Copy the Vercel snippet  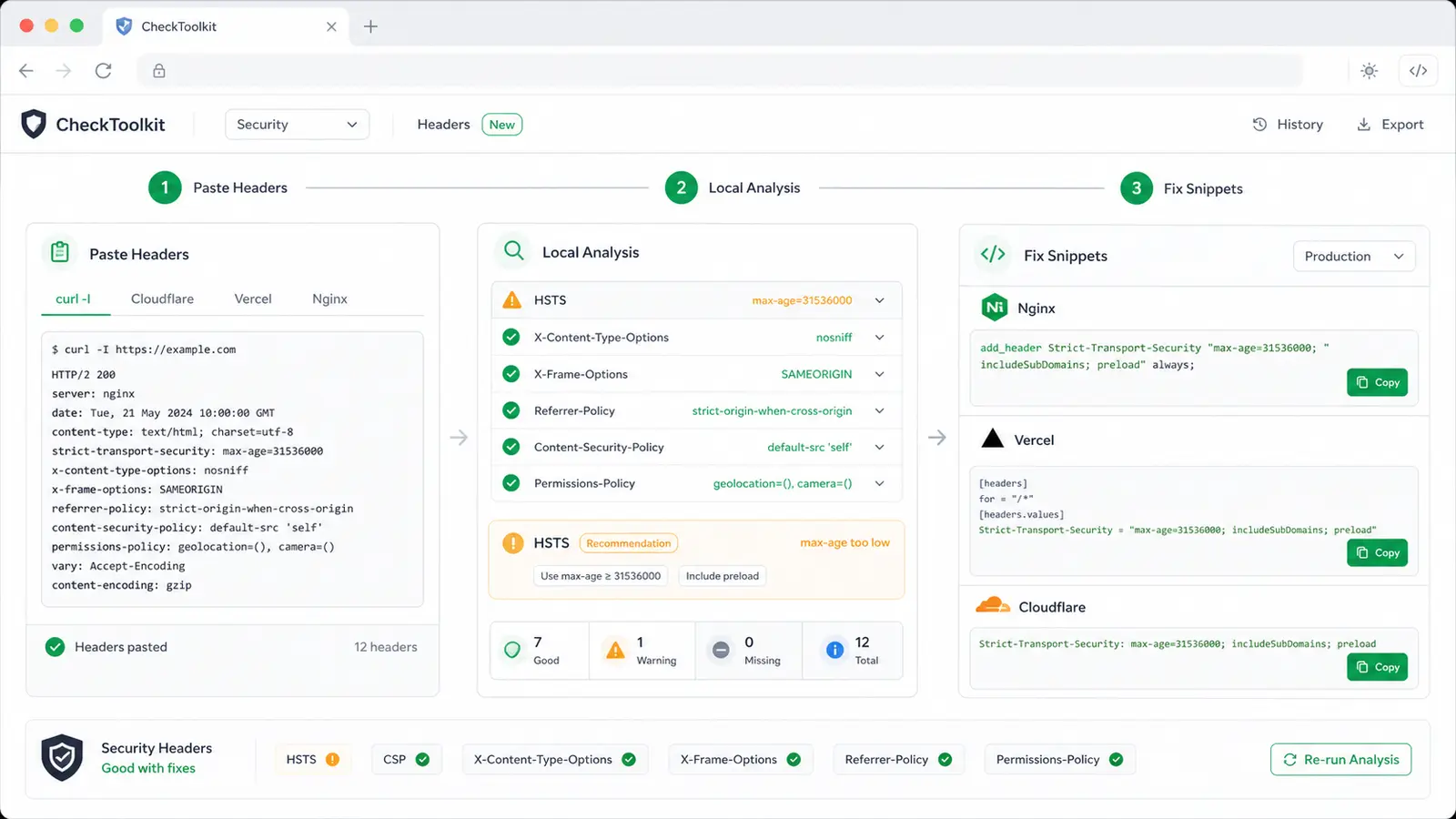pyautogui.click(x=1377, y=552)
